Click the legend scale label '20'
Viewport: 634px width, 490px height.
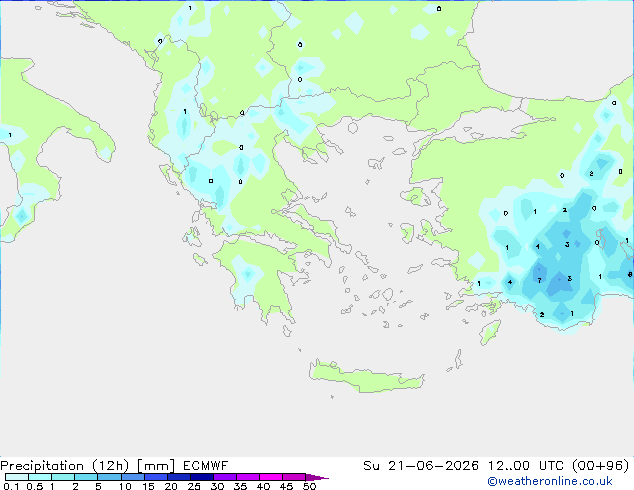coord(171,486)
